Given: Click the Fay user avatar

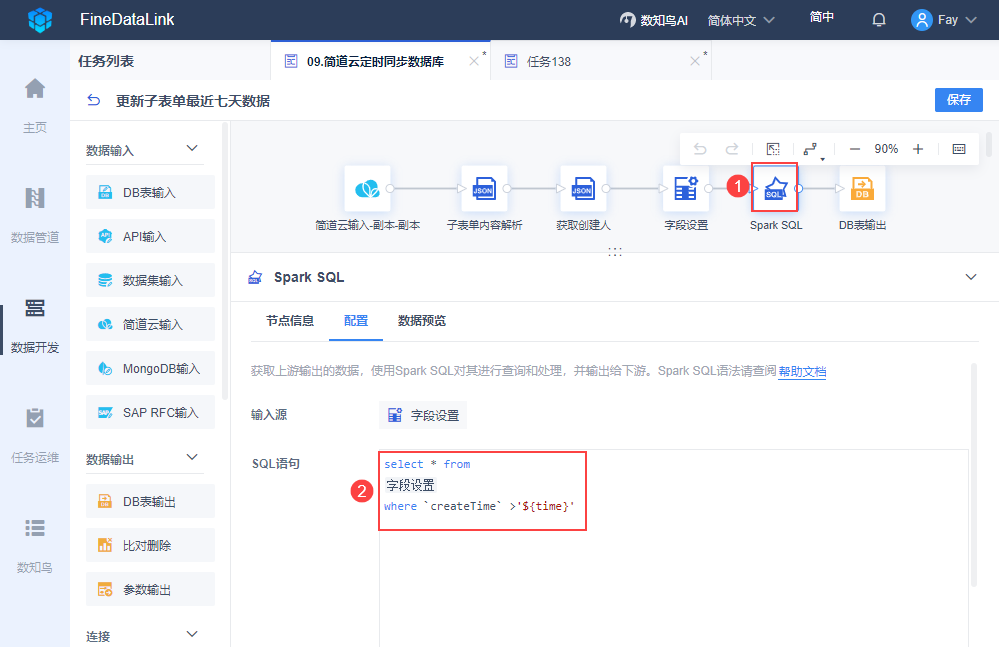Looking at the screenshot, I should click(x=921, y=20).
